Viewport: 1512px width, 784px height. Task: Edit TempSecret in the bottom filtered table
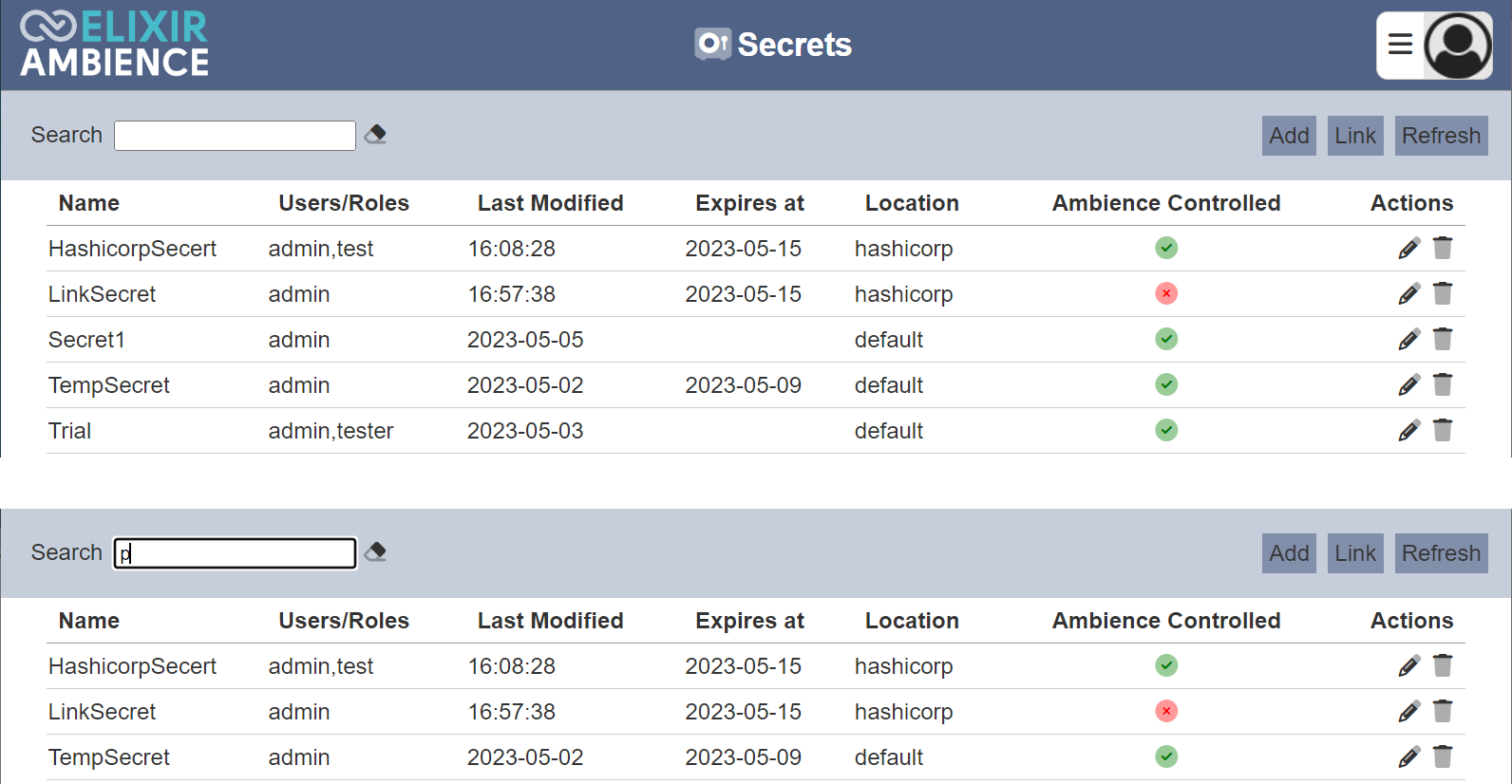coord(1409,757)
